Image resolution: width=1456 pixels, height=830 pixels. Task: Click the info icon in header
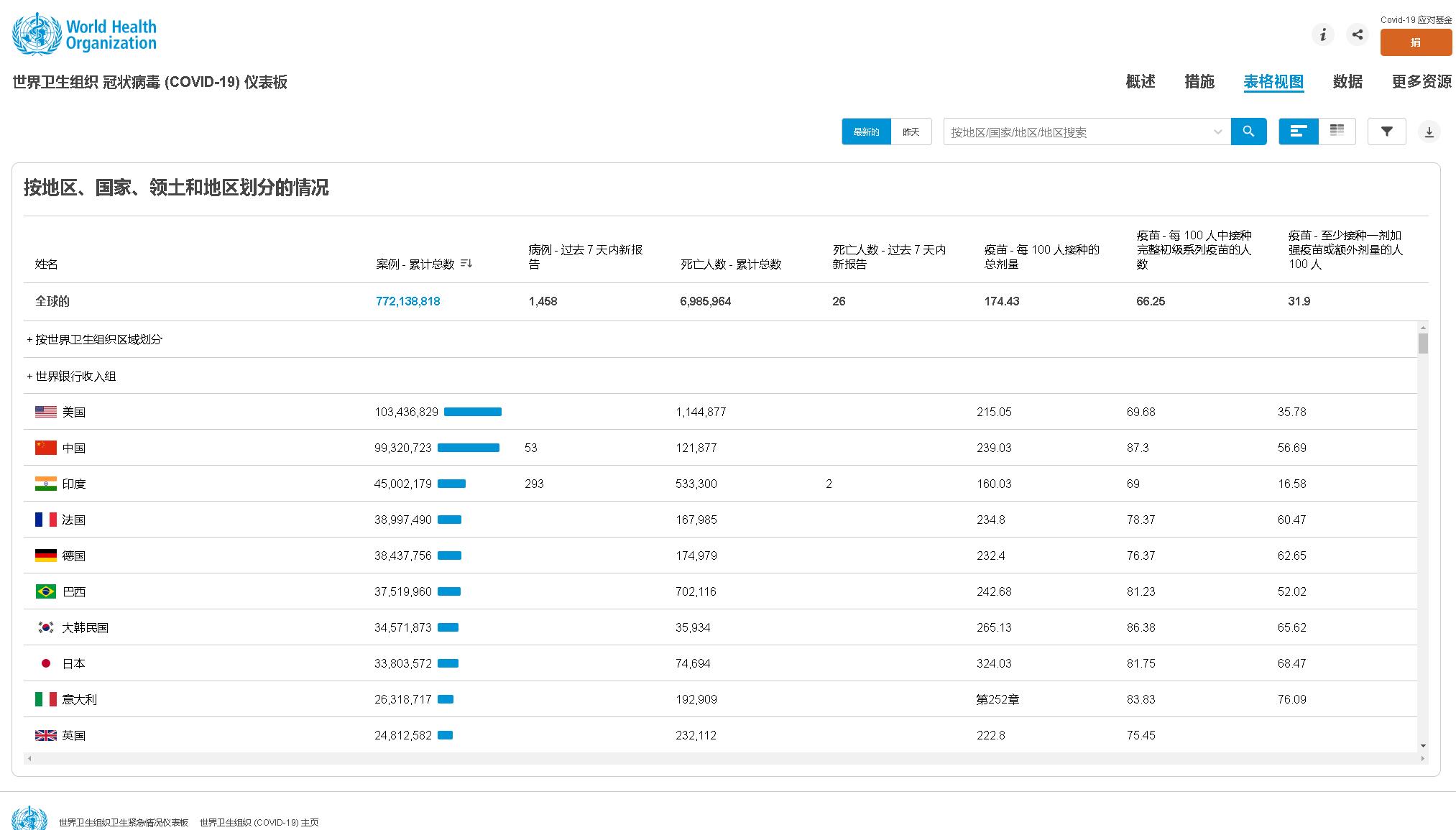point(1323,34)
